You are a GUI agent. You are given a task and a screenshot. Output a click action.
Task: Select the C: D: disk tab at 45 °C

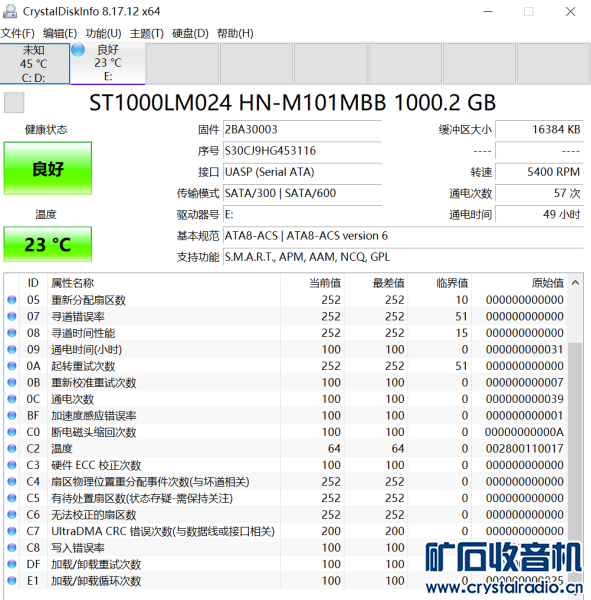[35, 64]
